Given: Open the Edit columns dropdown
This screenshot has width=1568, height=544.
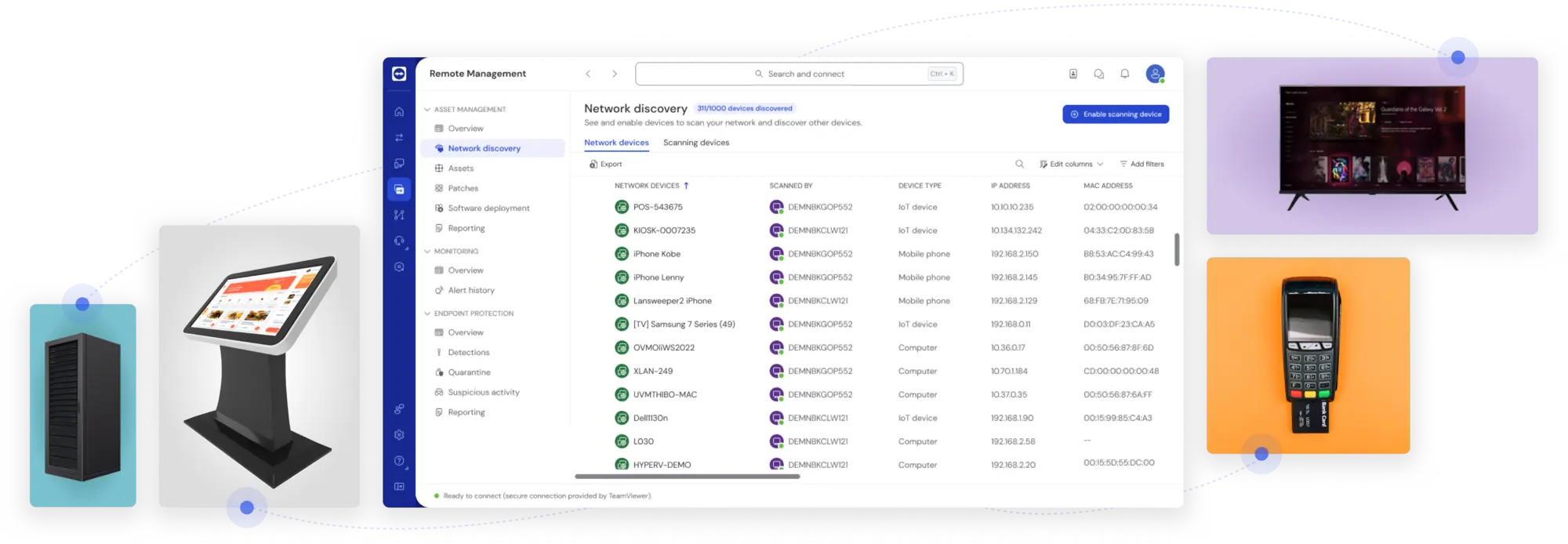Looking at the screenshot, I should (x=1072, y=164).
